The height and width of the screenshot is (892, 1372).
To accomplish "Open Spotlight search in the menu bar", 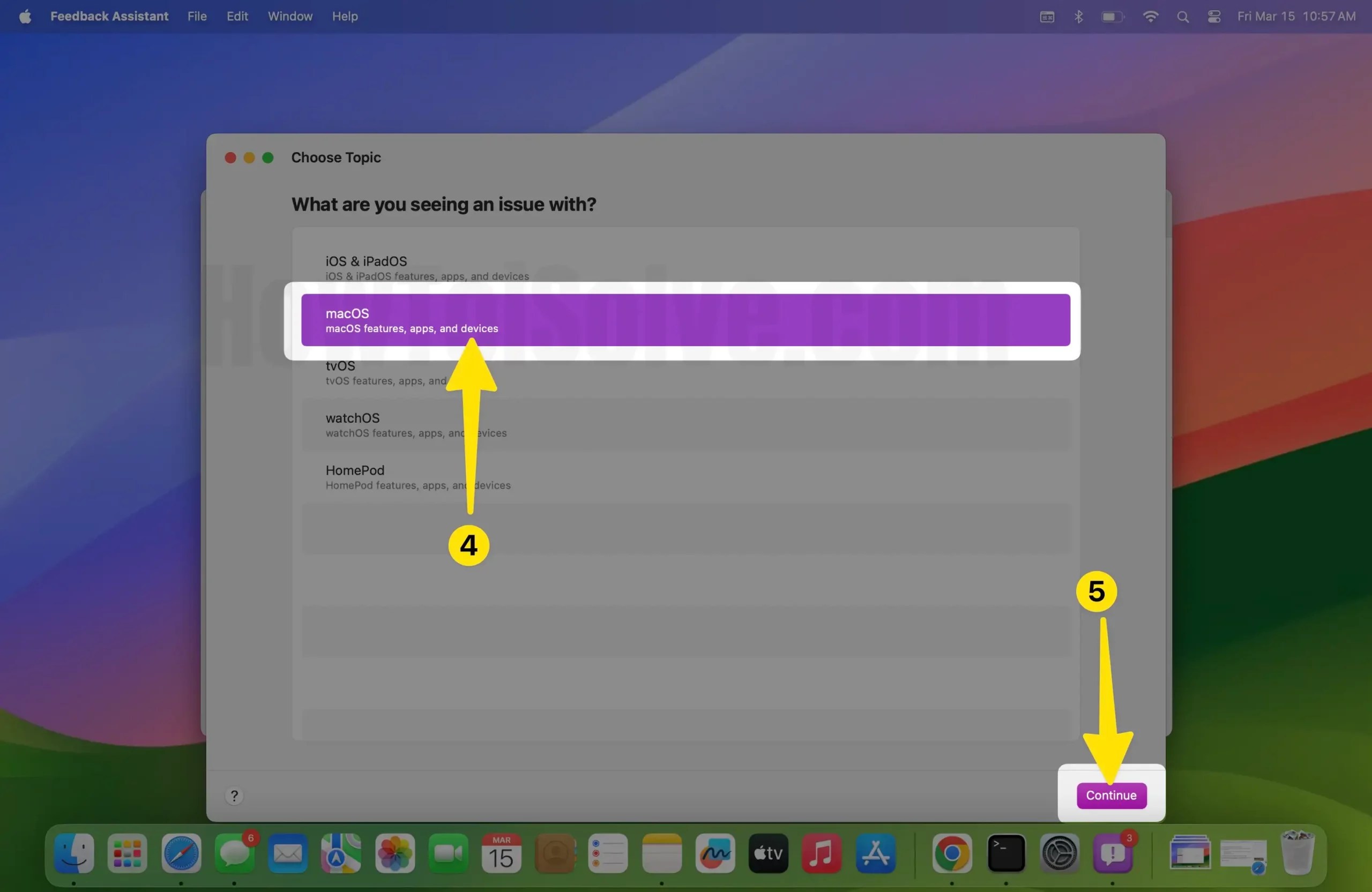I will coord(1183,16).
